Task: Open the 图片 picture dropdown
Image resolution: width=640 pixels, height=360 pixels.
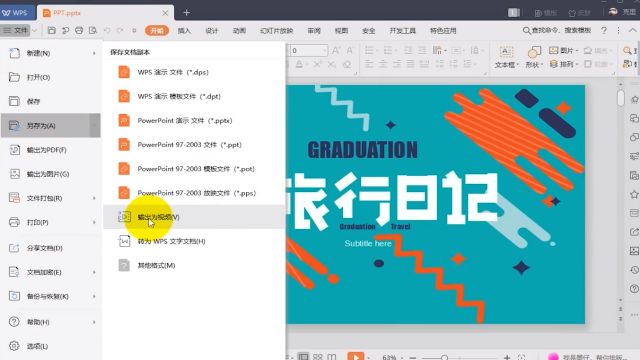Action: pyautogui.click(x=564, y=50)
